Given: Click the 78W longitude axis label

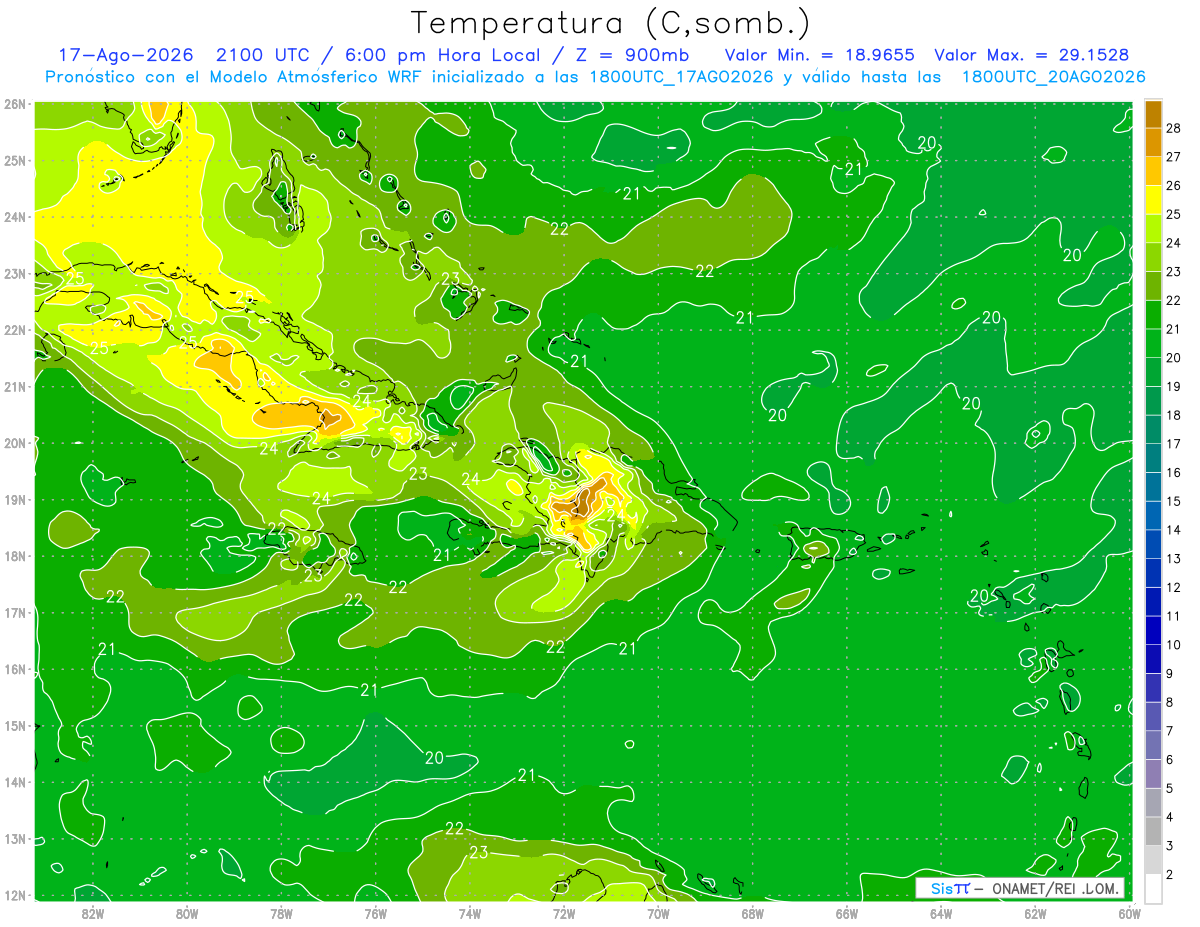Looking at the screenshot, I should 281,913.
